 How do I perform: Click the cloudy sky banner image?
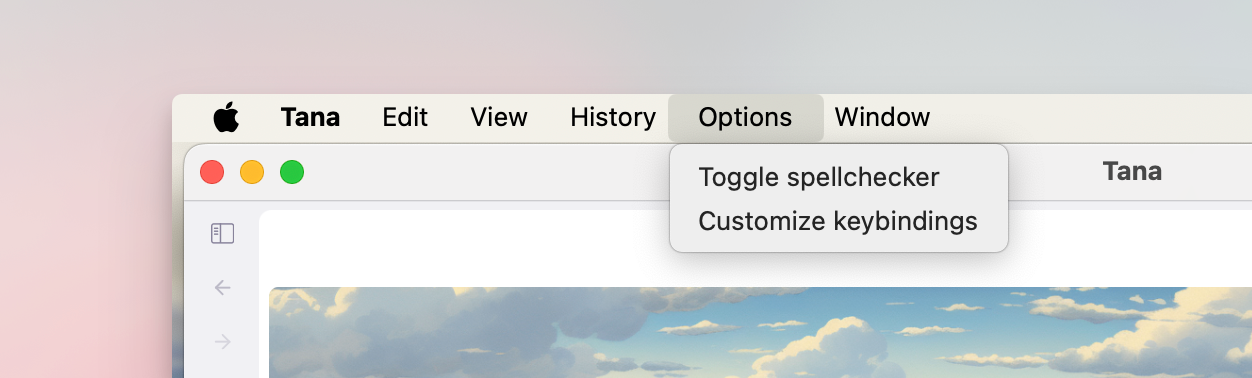coord(760,332)
